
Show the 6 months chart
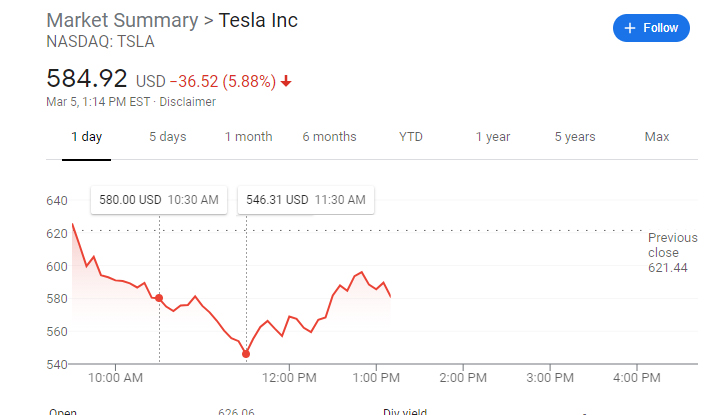tap(329, 137)
